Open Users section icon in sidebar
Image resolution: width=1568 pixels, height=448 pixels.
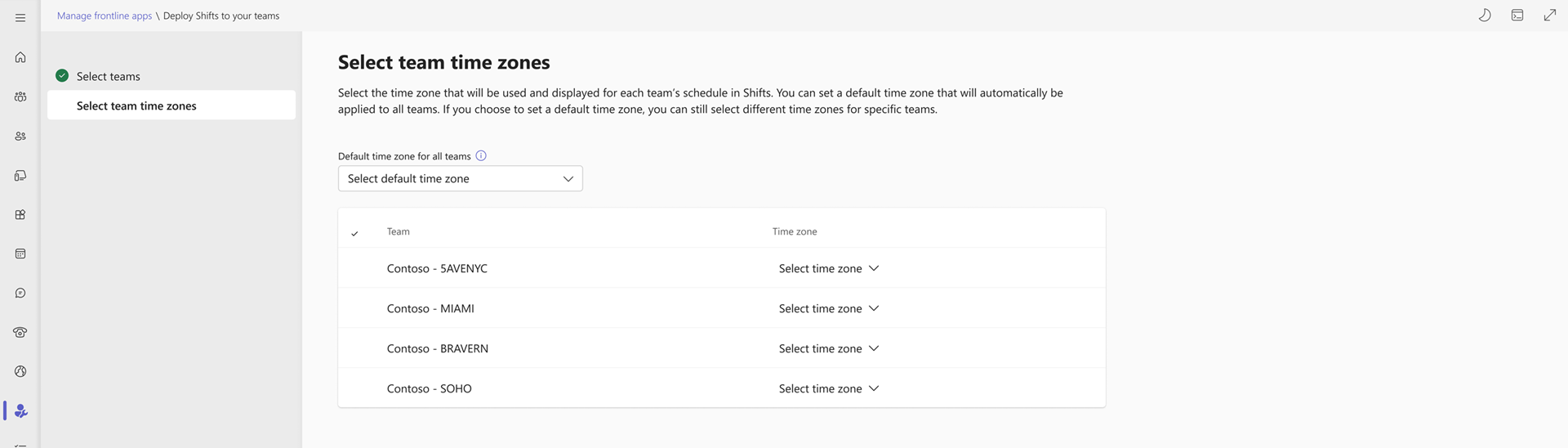pos(20,136)
